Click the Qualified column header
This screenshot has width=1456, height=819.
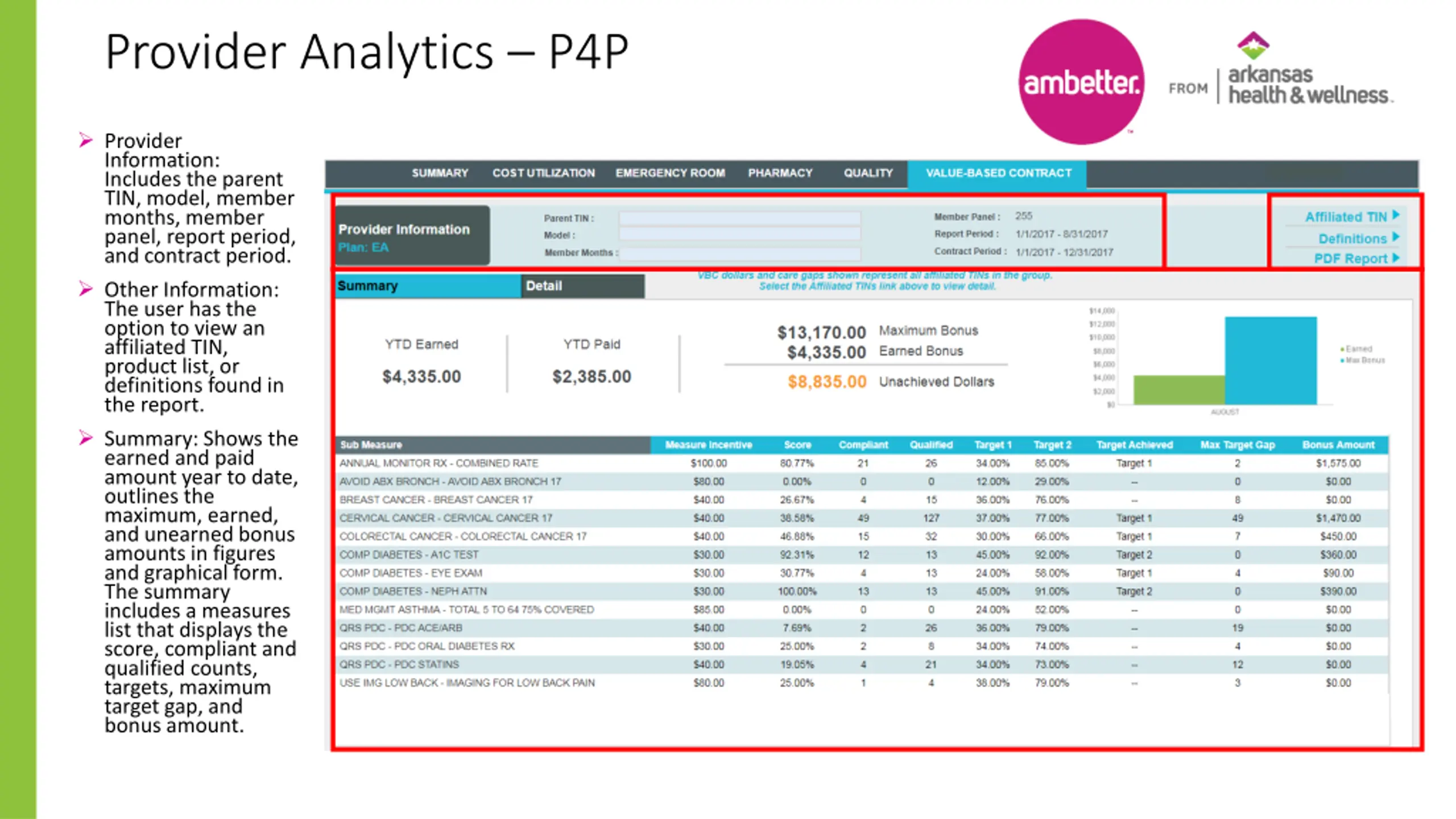point(930,445)
